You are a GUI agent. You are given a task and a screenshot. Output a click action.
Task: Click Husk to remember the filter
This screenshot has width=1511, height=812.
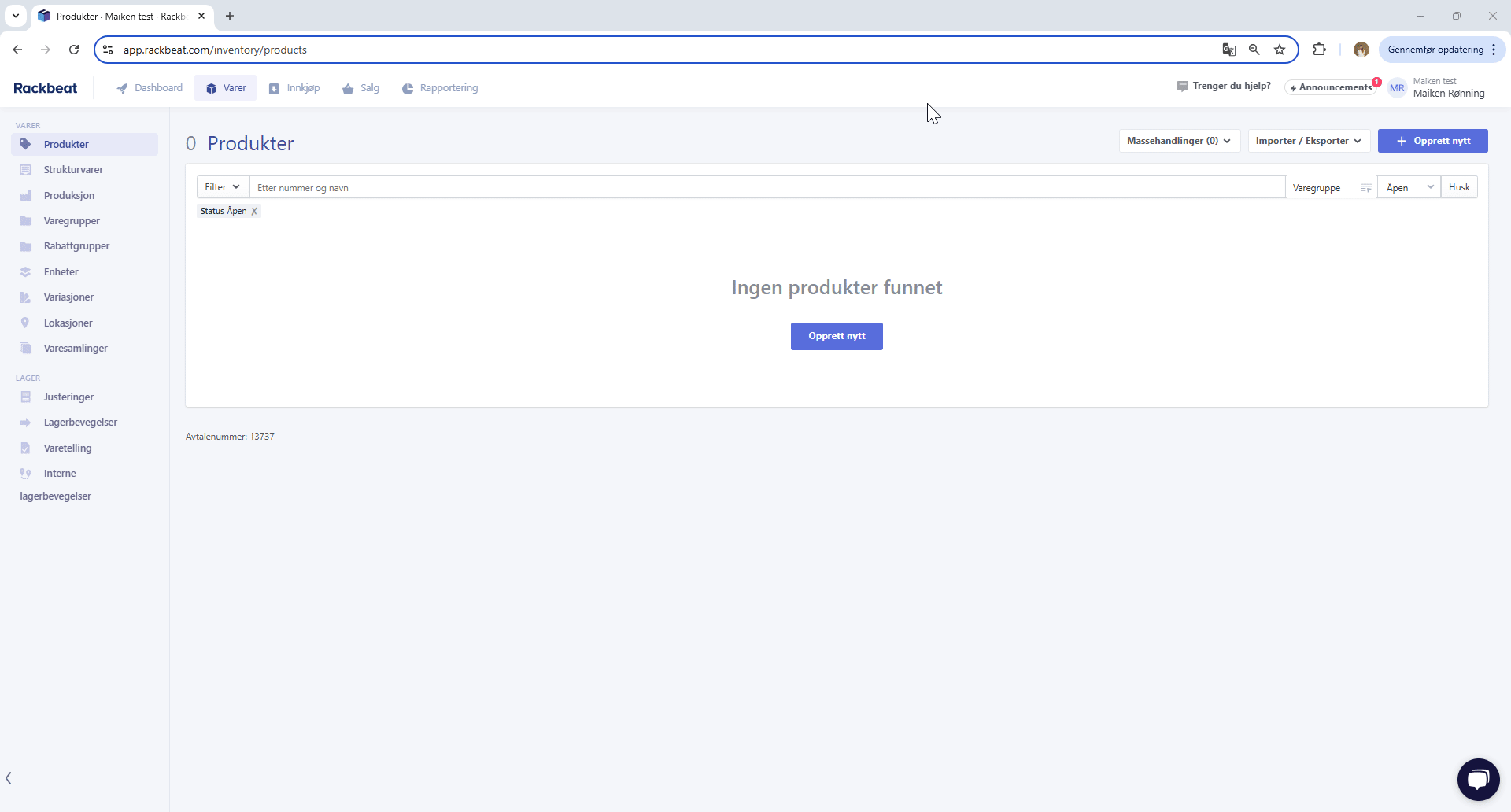pyautogui.click(x=1459, y=187)
